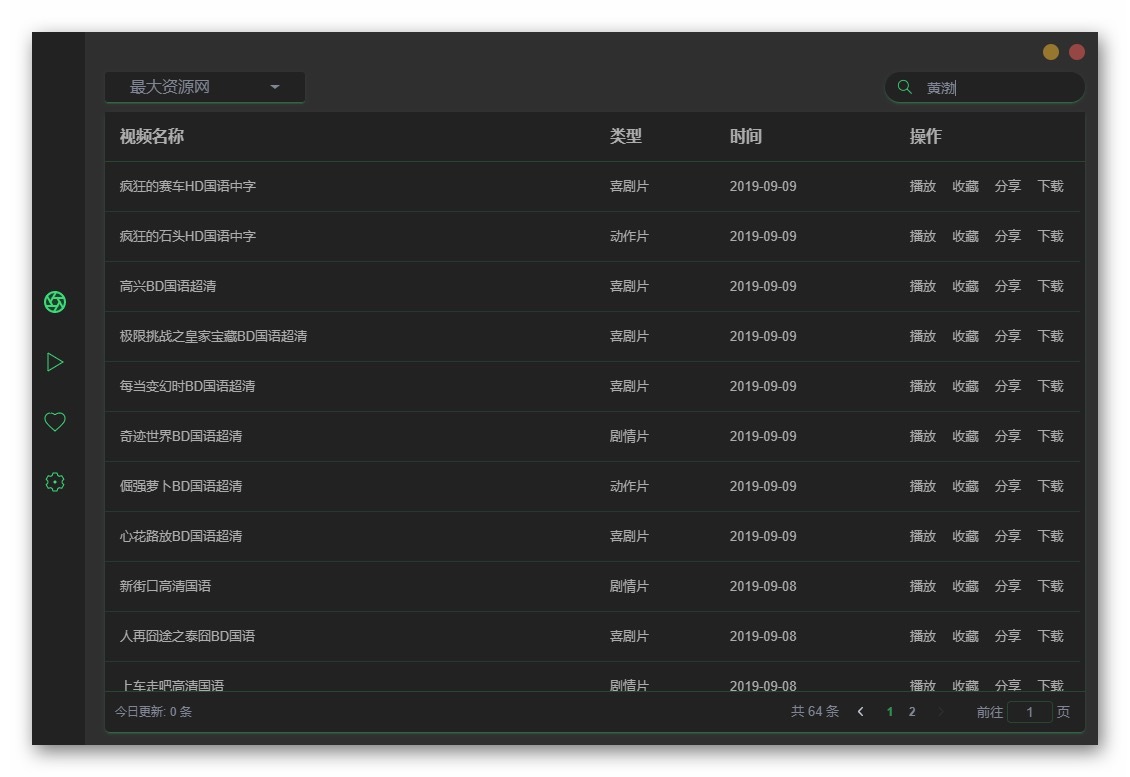Select row title 倔强萝卜BD国语超清
1130x777 pixels.
click(180, 487)
